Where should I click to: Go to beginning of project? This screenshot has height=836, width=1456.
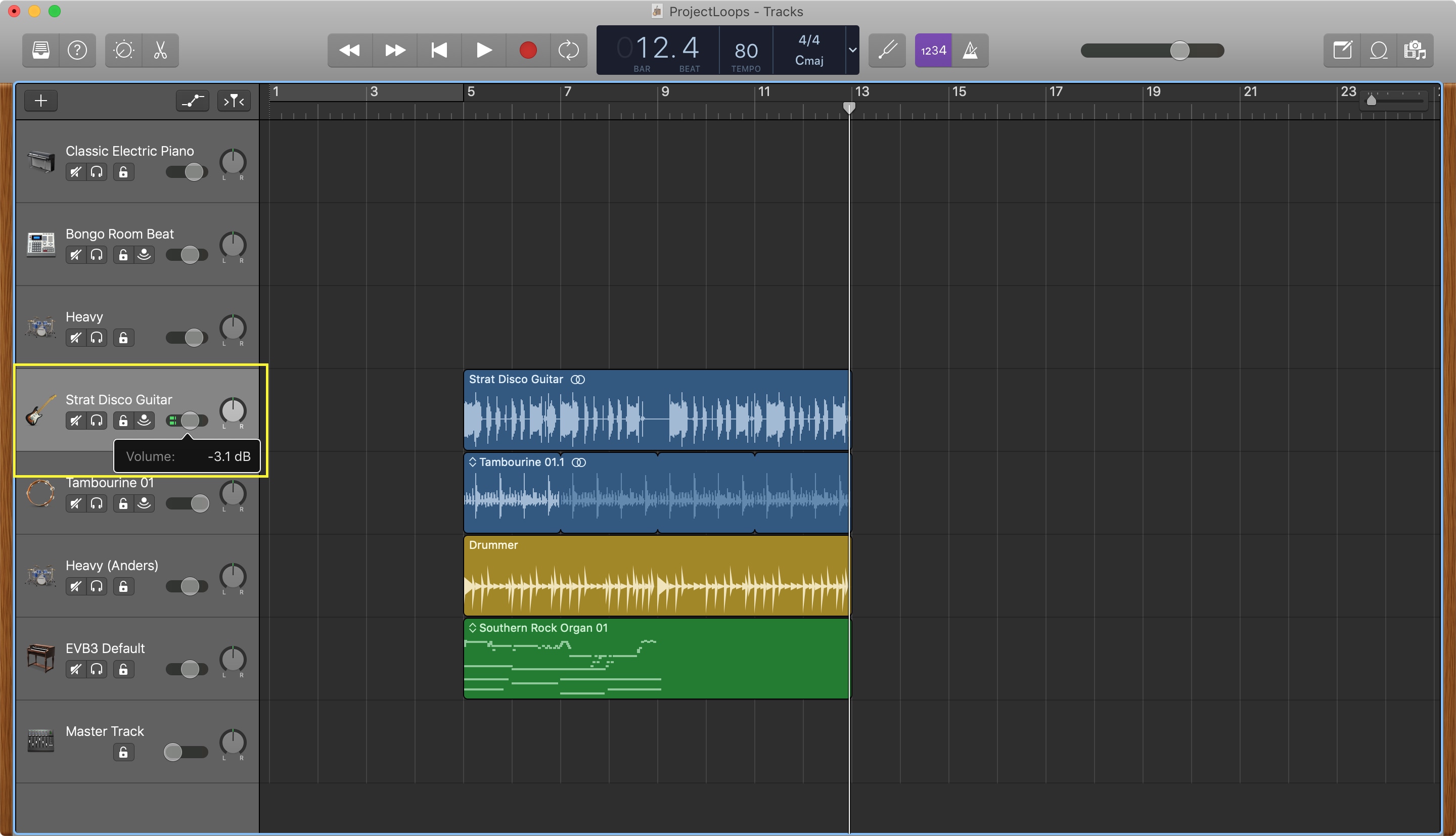click(x=439, y=51)
